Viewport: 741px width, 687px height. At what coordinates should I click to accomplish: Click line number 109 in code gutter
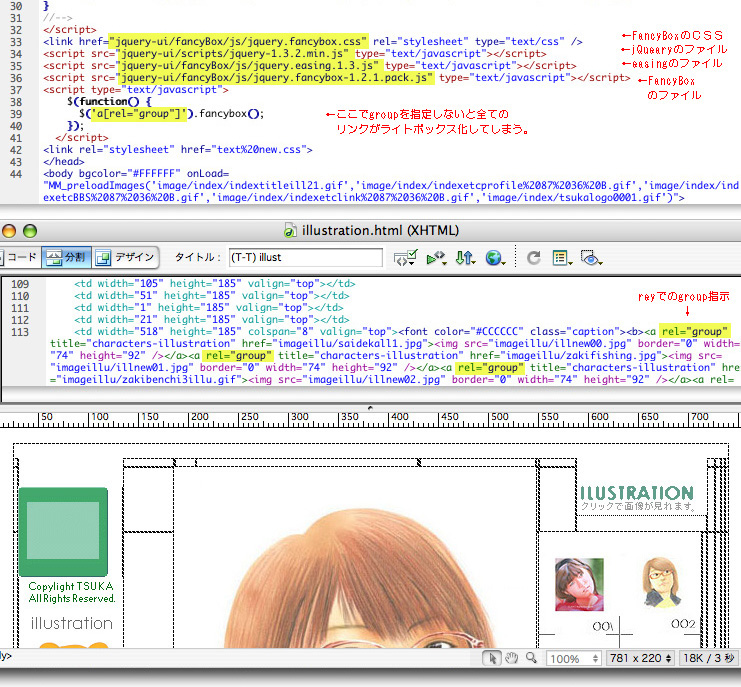point(20,284)
